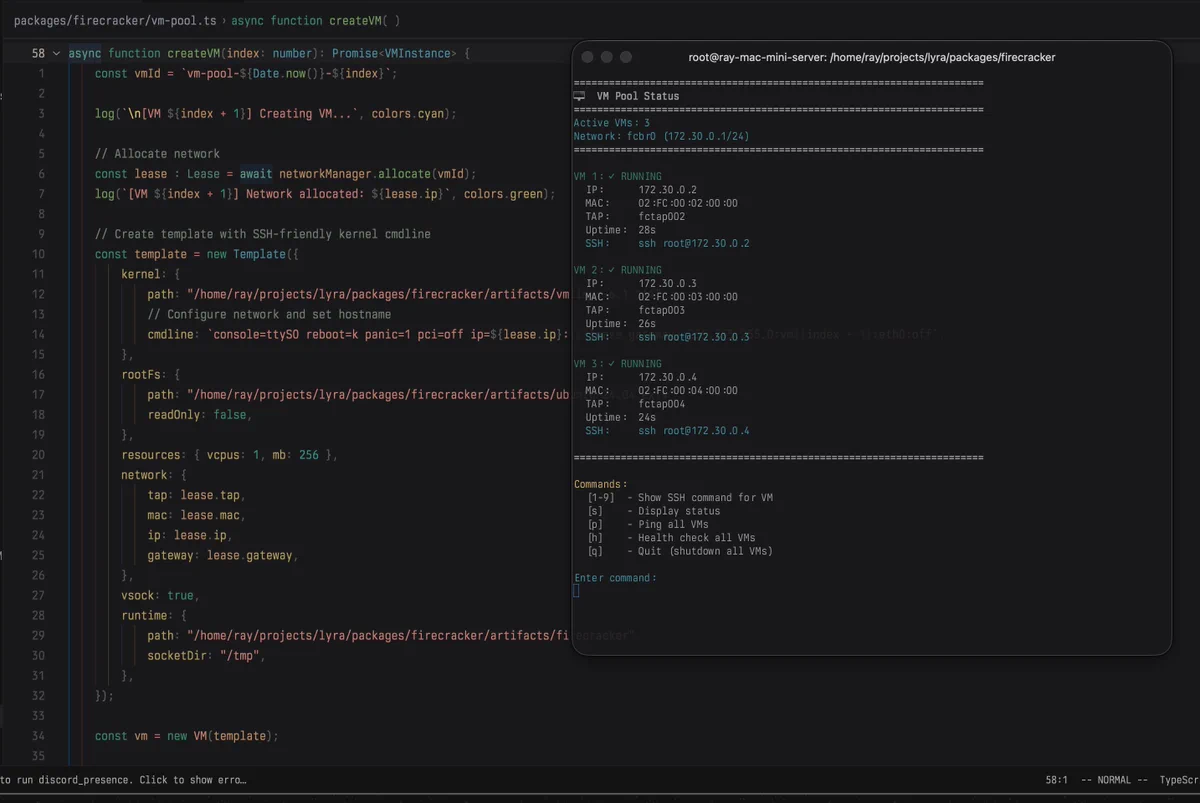Click 'TAP: fctap002' in terminal
This screenshot has height=803, width=1200.
tap(635, 217)
